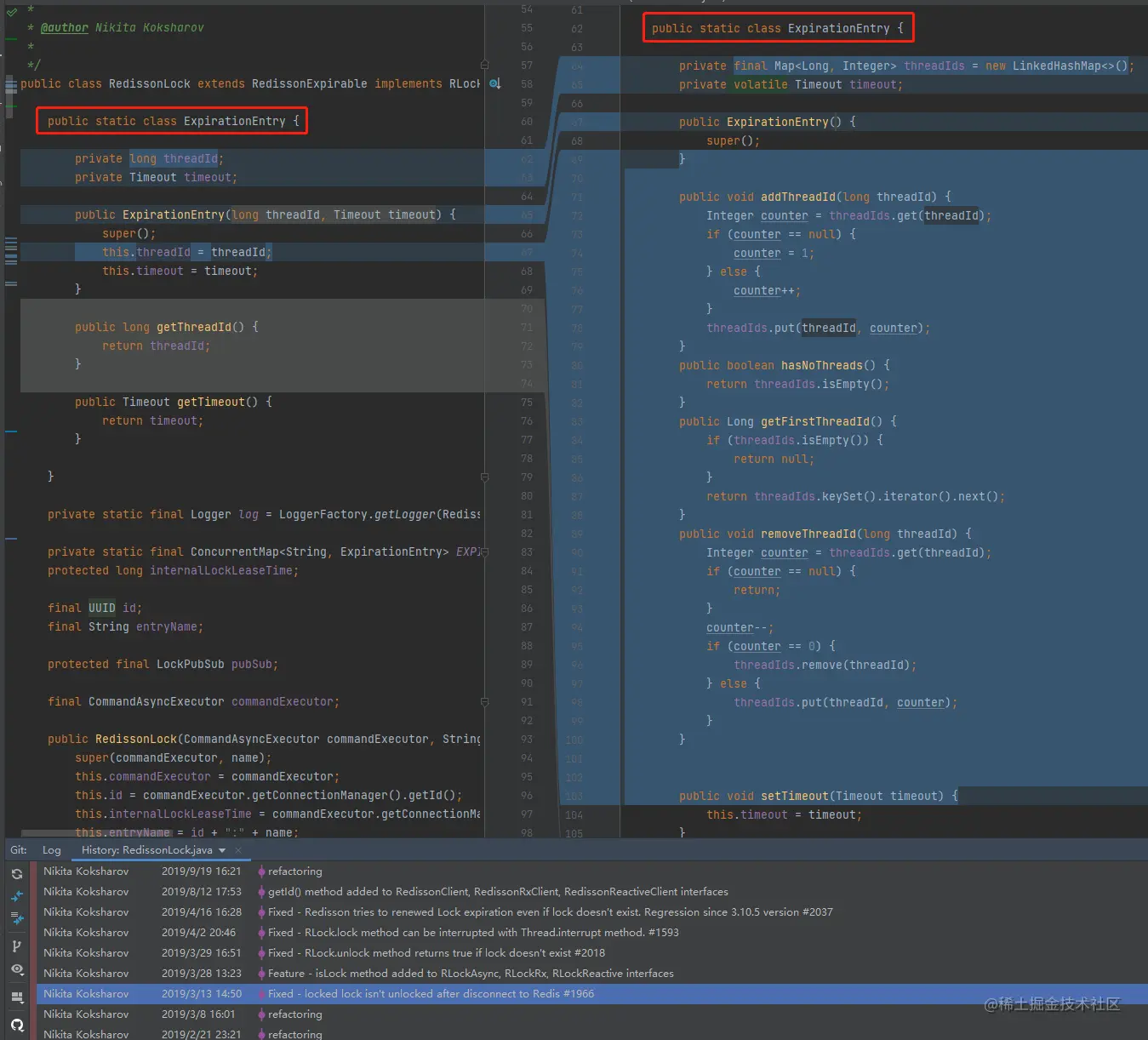The image size is (1148, 1040).
Task: Click the 2019/3/13 14:50 date cell
Action: (x=202, y=994)
